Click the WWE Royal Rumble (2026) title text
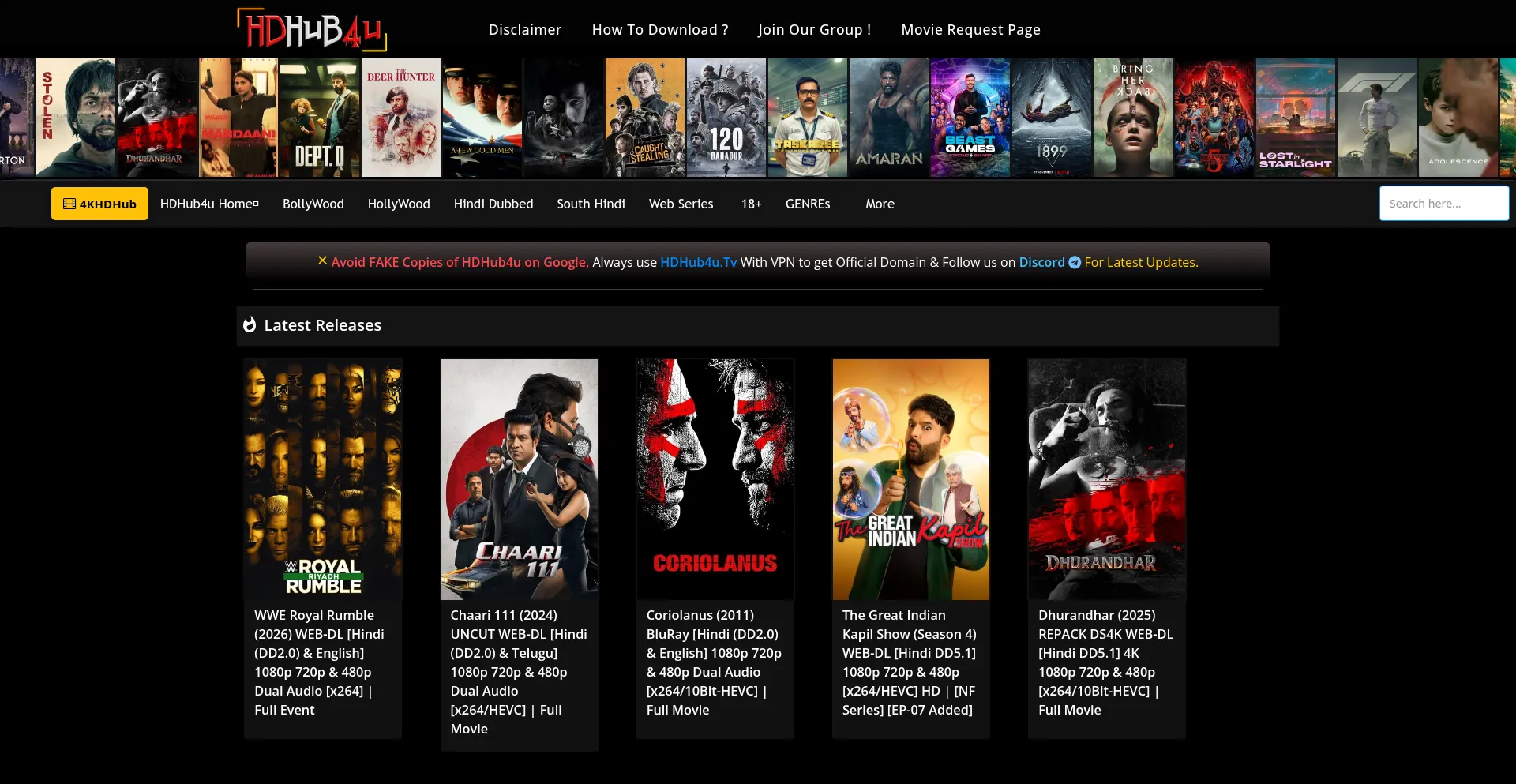Screen dimensions: 1516x784 pyautogui.click(x=320, y=662)
